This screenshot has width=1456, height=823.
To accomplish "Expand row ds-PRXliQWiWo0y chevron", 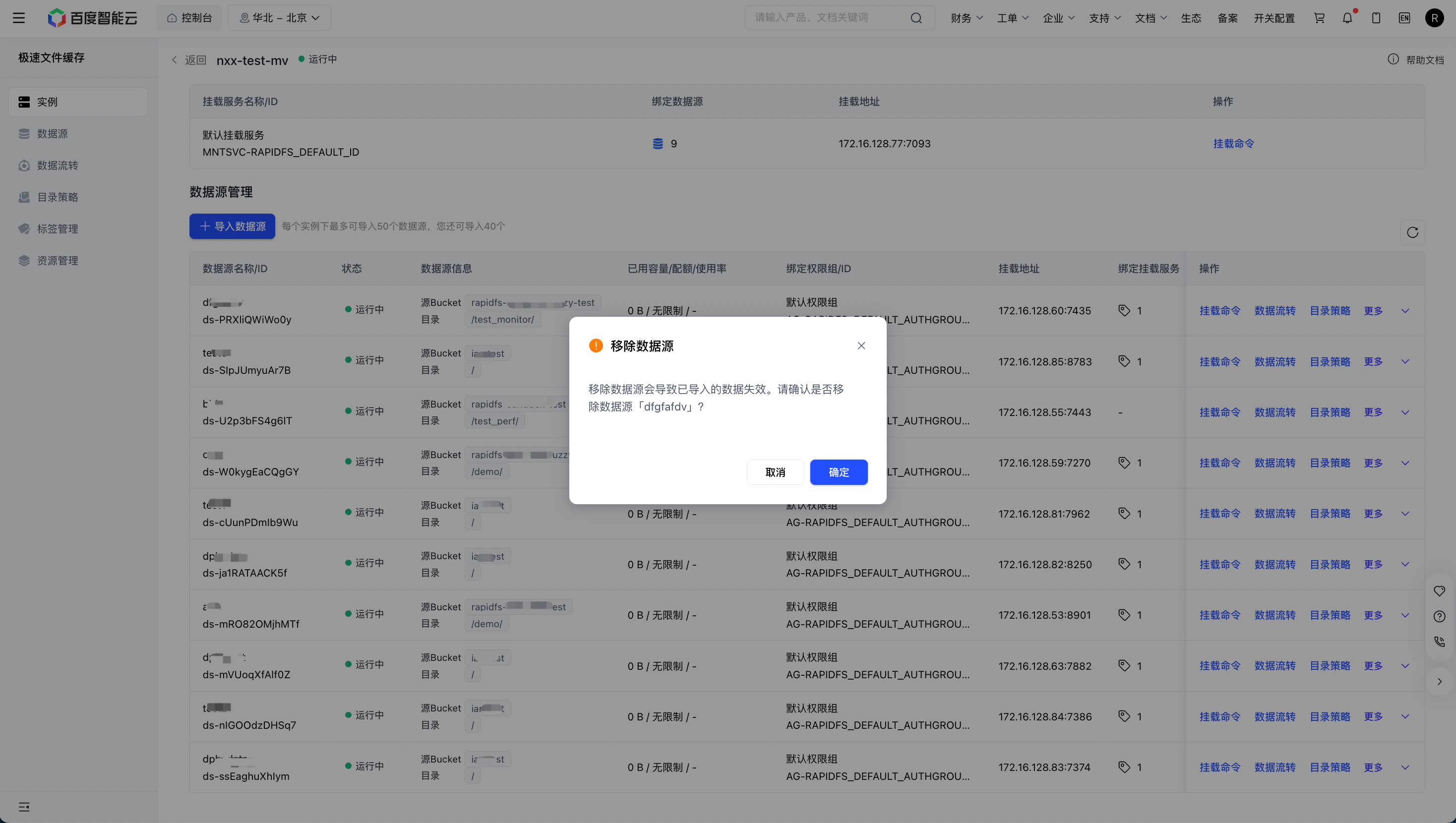I will click(1405, 311).
